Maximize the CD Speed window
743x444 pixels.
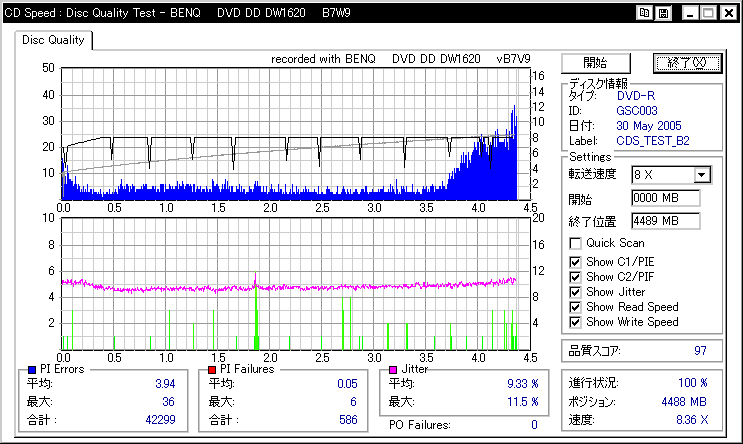tap(708, 13)
